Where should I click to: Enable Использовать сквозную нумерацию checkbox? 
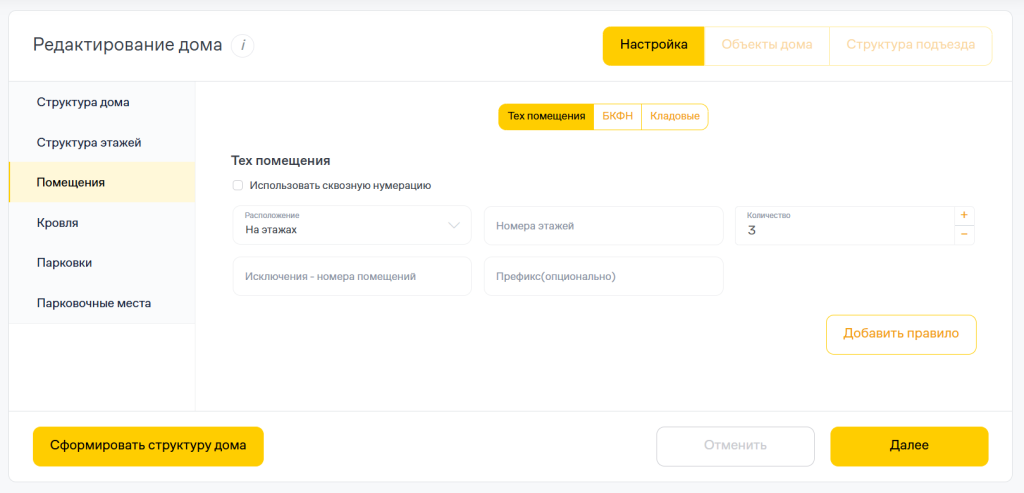pos(238,185)
